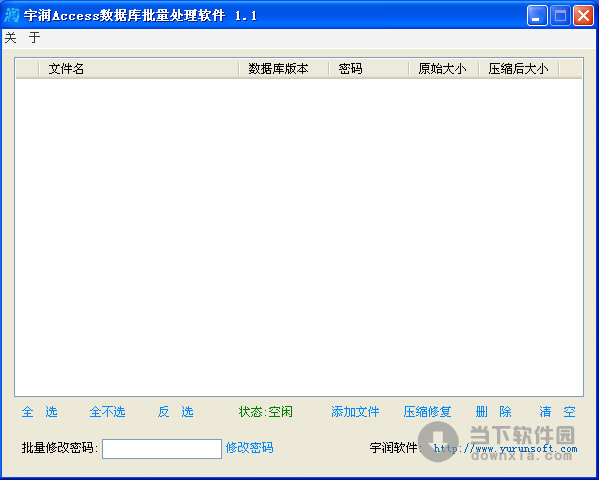This screenshot has height=480, width=599.
Task: Click 清空 to clear the list
Action: (557, 412)
